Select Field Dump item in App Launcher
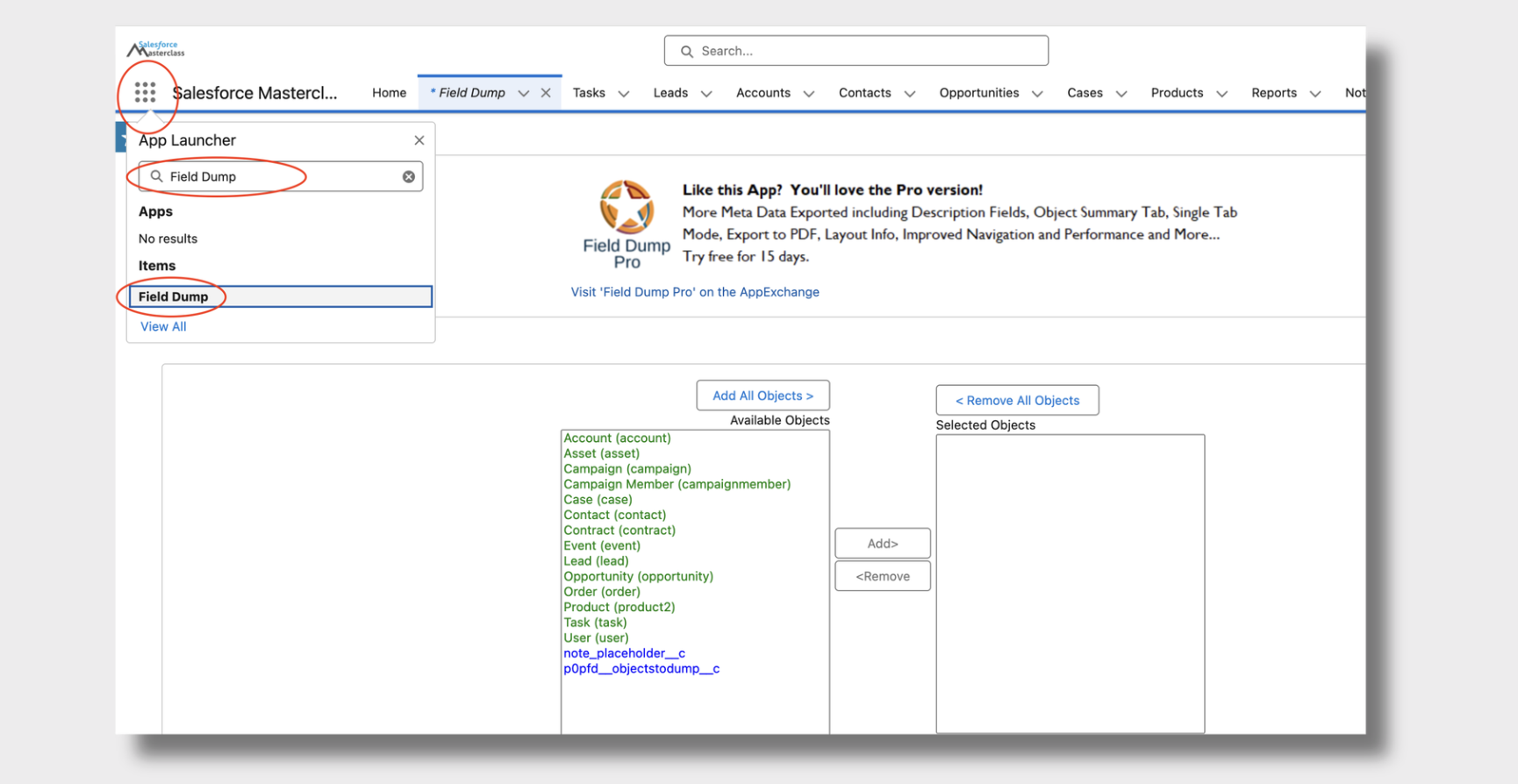 point(281,296)
